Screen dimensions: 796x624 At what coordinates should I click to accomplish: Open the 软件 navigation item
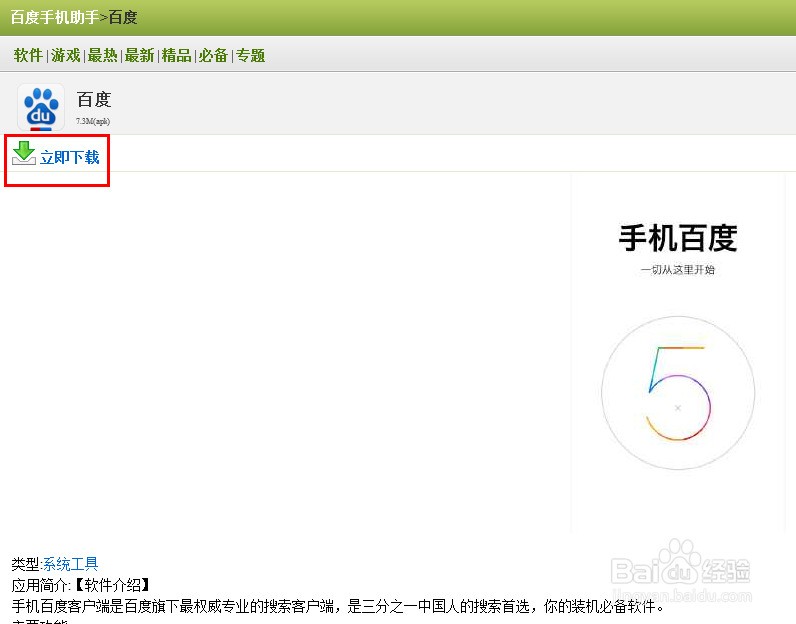[x=28, y=55]
